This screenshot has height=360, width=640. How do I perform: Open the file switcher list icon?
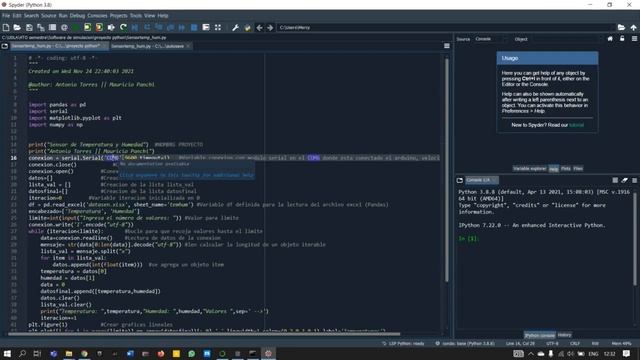tap(52, 27)
